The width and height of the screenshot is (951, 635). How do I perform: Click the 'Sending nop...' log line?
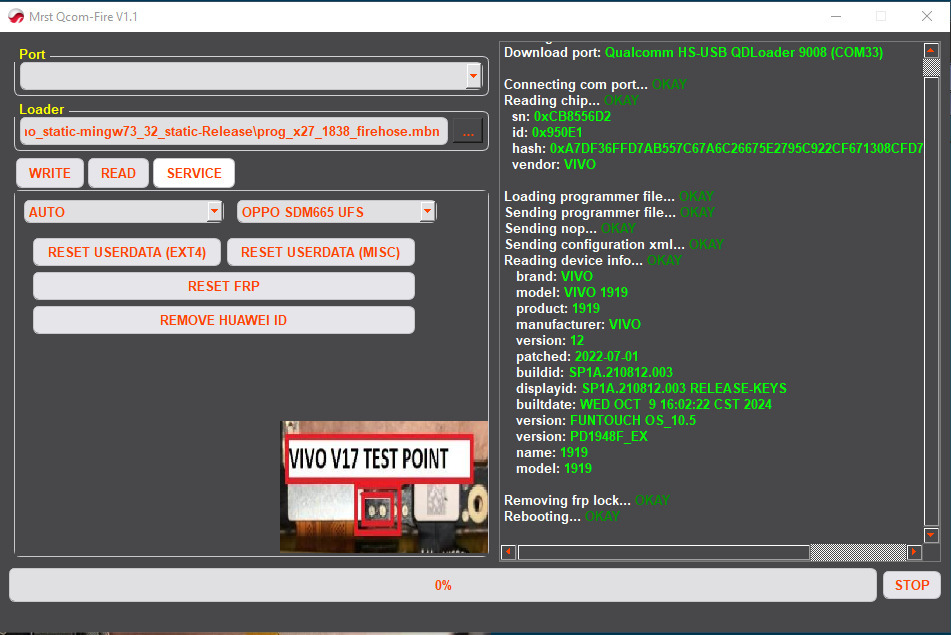(x=570, y=229)
